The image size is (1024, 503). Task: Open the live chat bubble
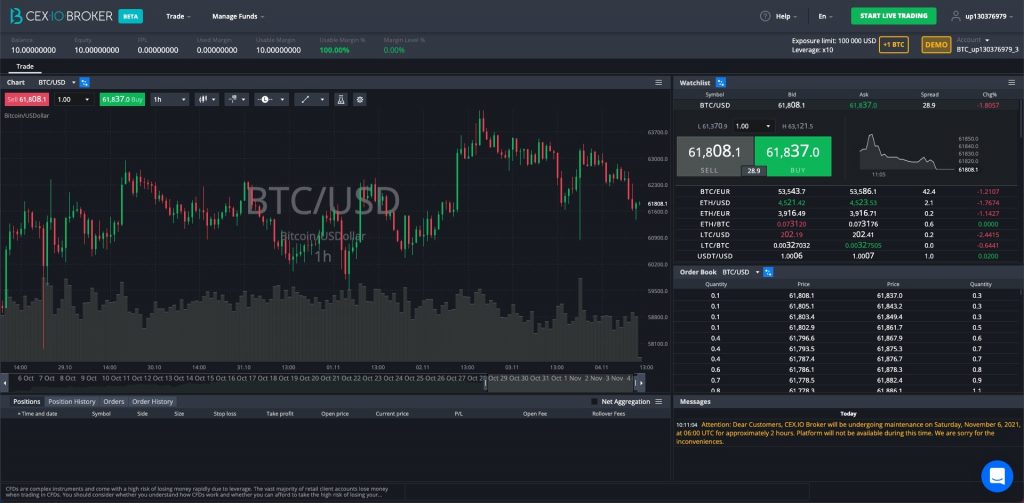point(997,476)
